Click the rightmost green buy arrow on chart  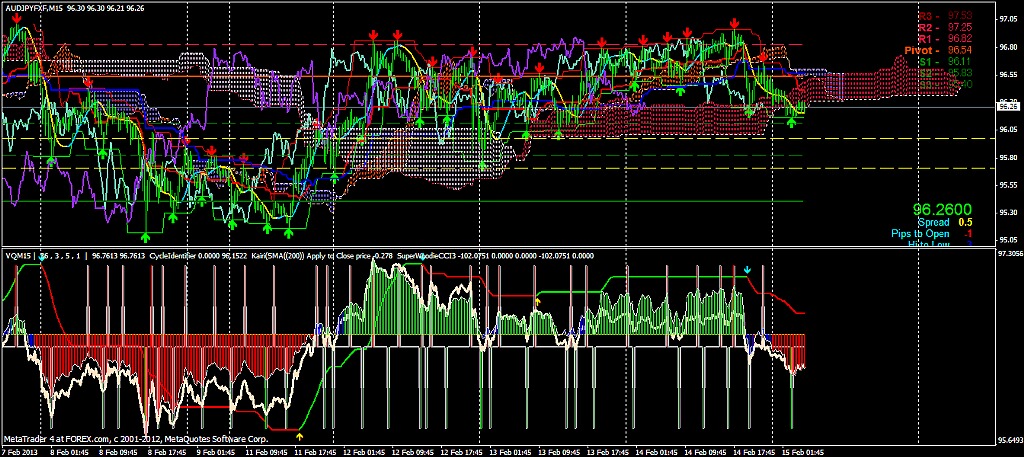point(792,122)
